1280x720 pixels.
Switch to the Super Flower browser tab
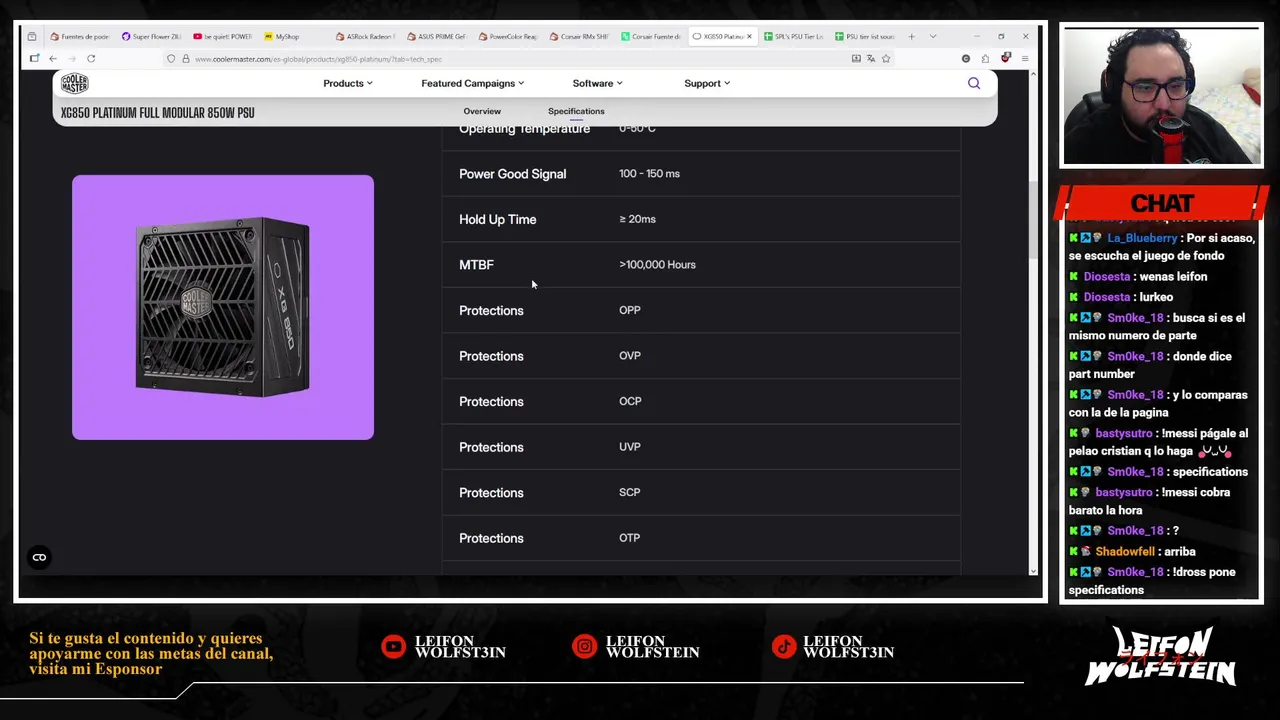152,36
